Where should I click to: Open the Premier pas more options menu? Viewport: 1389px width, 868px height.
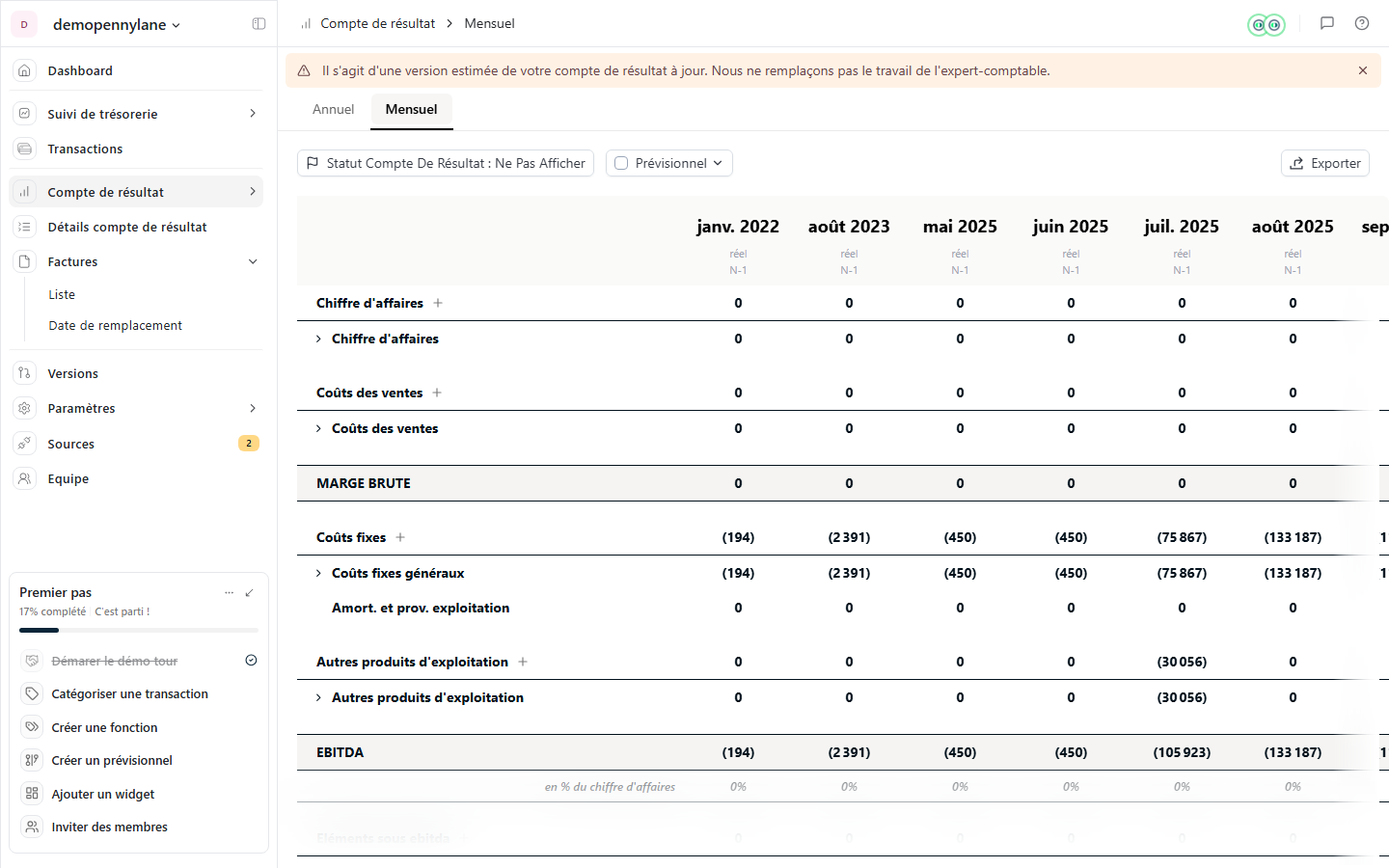(x=229, y=592)
